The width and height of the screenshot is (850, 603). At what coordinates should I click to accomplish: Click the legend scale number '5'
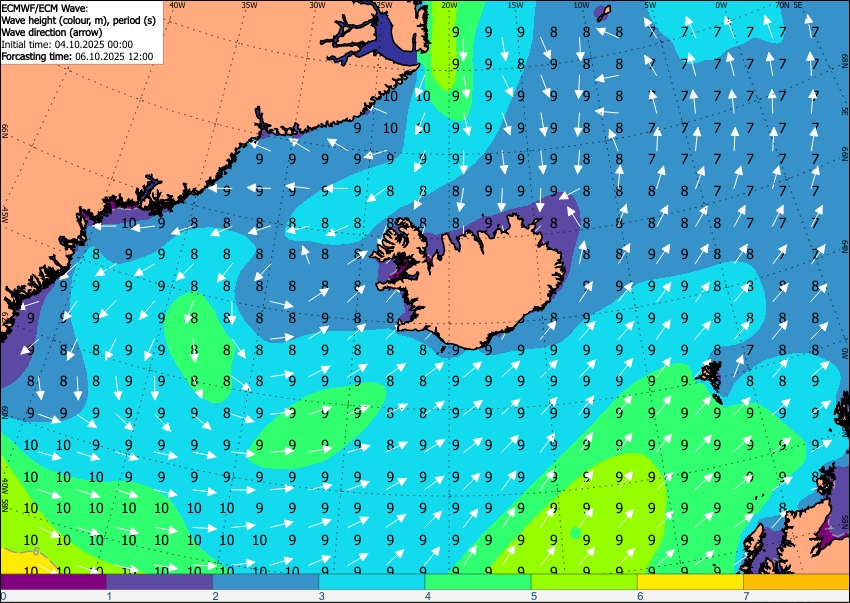(x=534, y=596)
